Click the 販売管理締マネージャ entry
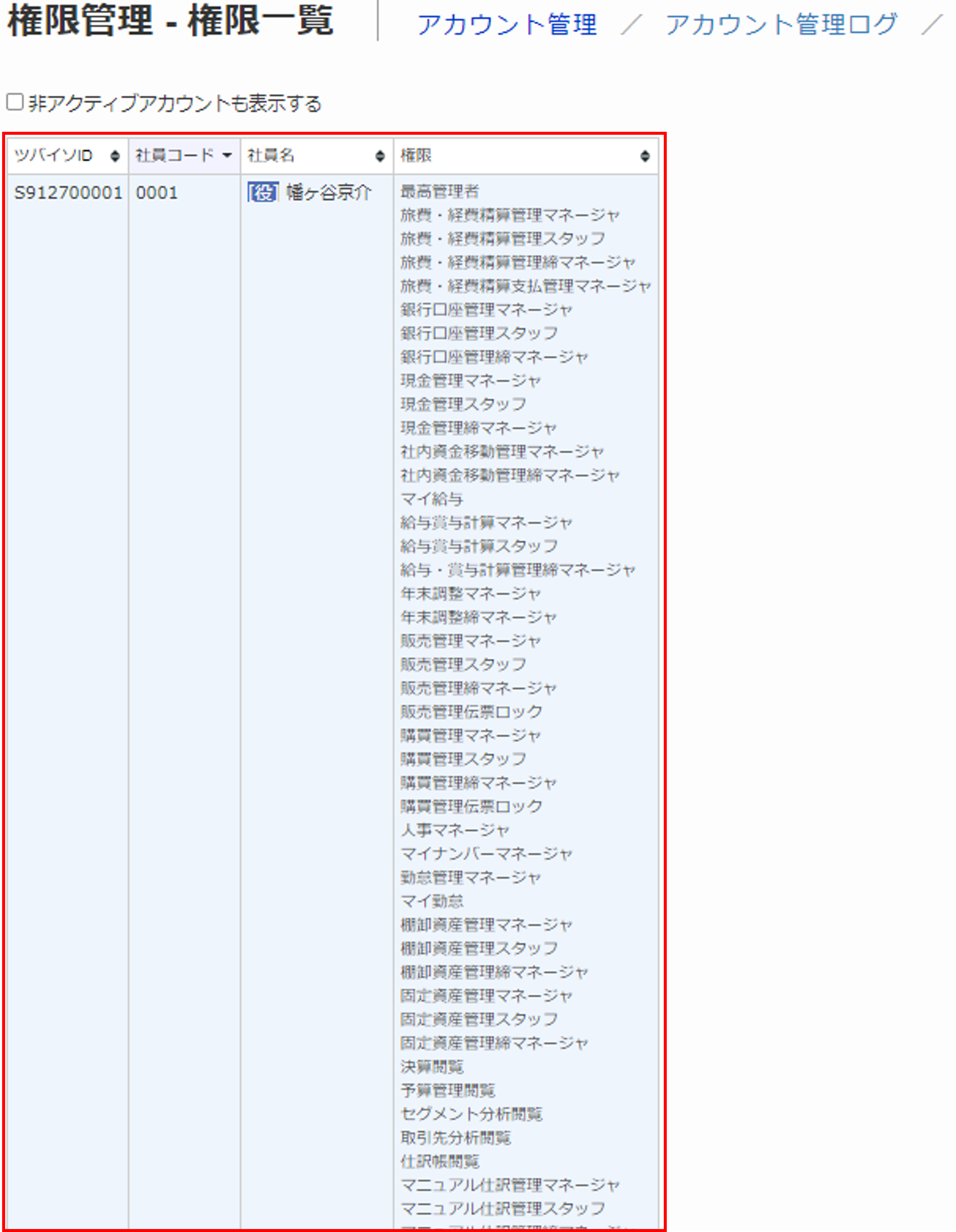The width and height of the screenshot is (956, 1232). (478, 689)
